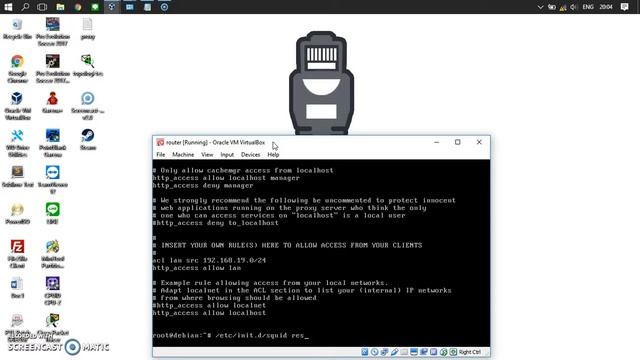Image resolution: width=640 pixels, height=360 pixels.
Task: Click the optical drive icon in VM status bar
Action: [x=374, y=352]
